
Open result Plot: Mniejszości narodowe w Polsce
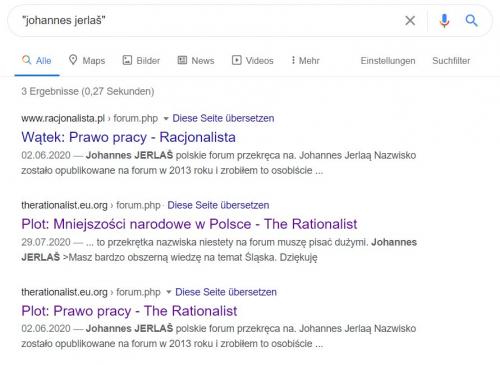click(x=189, y=224)
